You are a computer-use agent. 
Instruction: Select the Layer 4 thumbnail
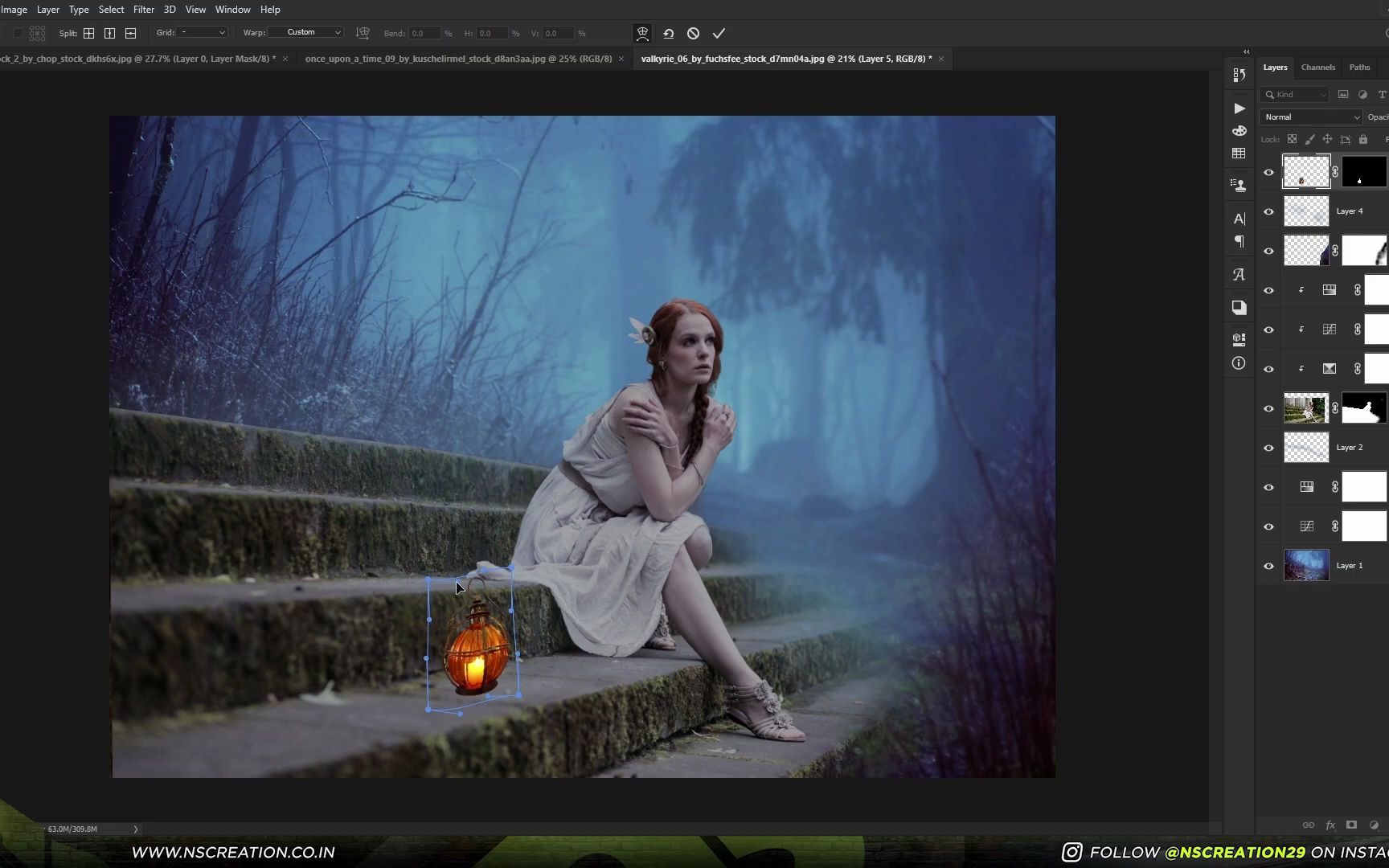1306,211
